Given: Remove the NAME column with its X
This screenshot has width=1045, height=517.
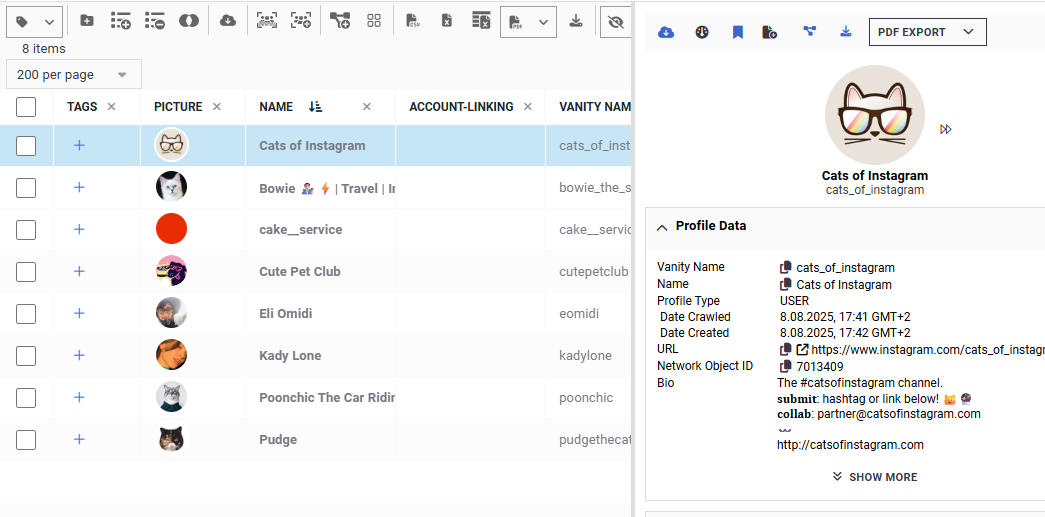Looking at the screenshot, I should tap(367, 107).
